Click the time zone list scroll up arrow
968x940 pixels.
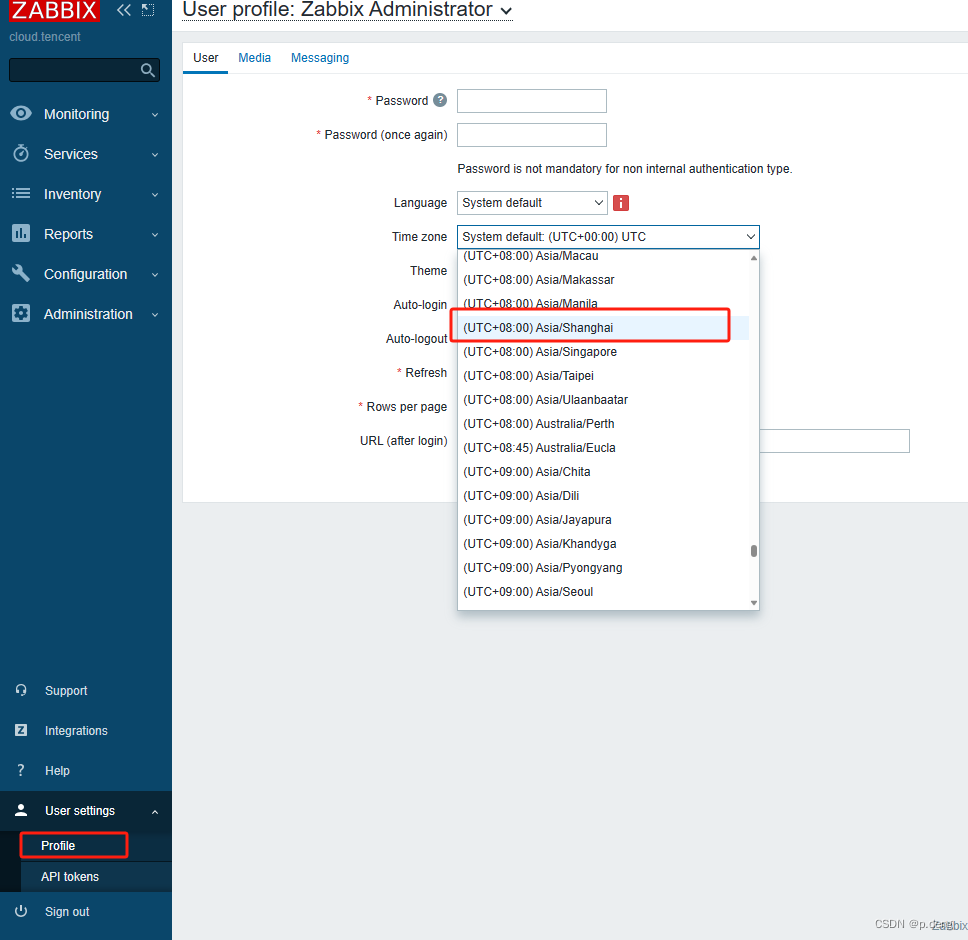pyautogui.click(x=754, y=258)
